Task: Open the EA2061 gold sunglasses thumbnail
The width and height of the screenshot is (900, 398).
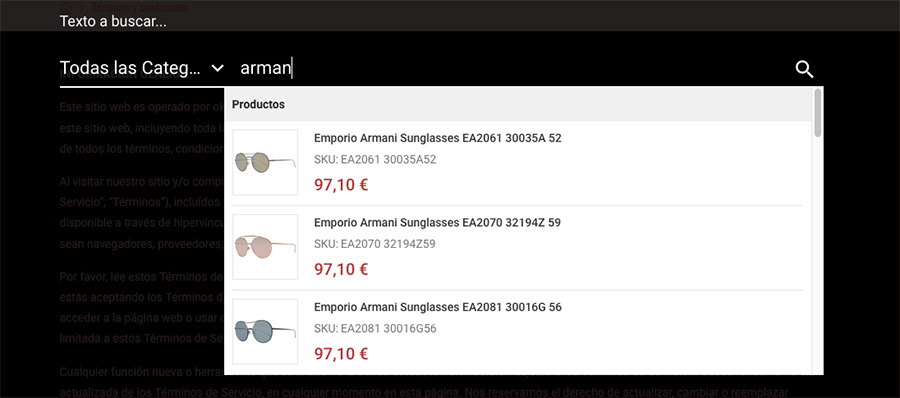Action: pos(265,163)
